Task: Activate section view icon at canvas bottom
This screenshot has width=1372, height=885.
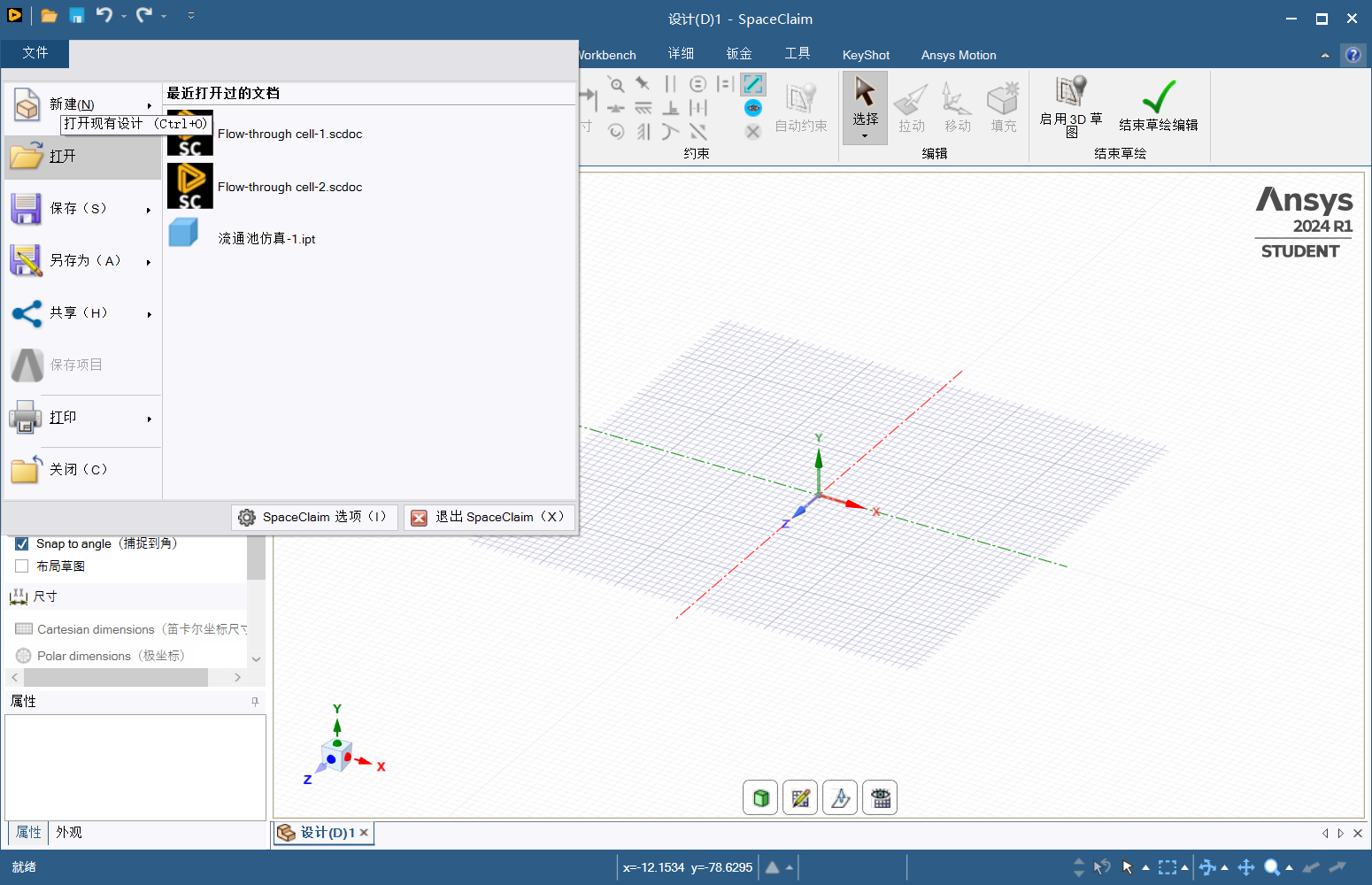Action: [x=839, y=797]
